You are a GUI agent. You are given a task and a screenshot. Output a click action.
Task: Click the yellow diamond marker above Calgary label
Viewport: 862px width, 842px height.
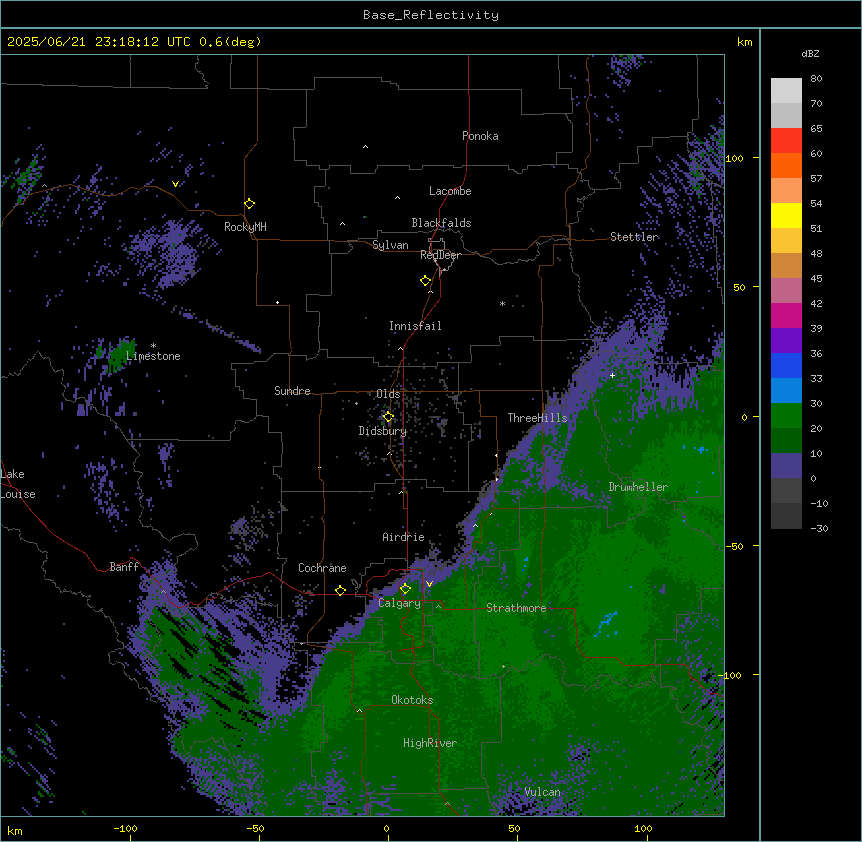405,589
